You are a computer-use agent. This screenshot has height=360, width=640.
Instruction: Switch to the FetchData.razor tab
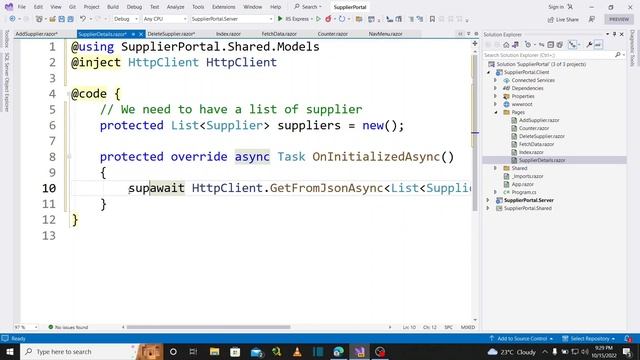(x=279, y=34)
